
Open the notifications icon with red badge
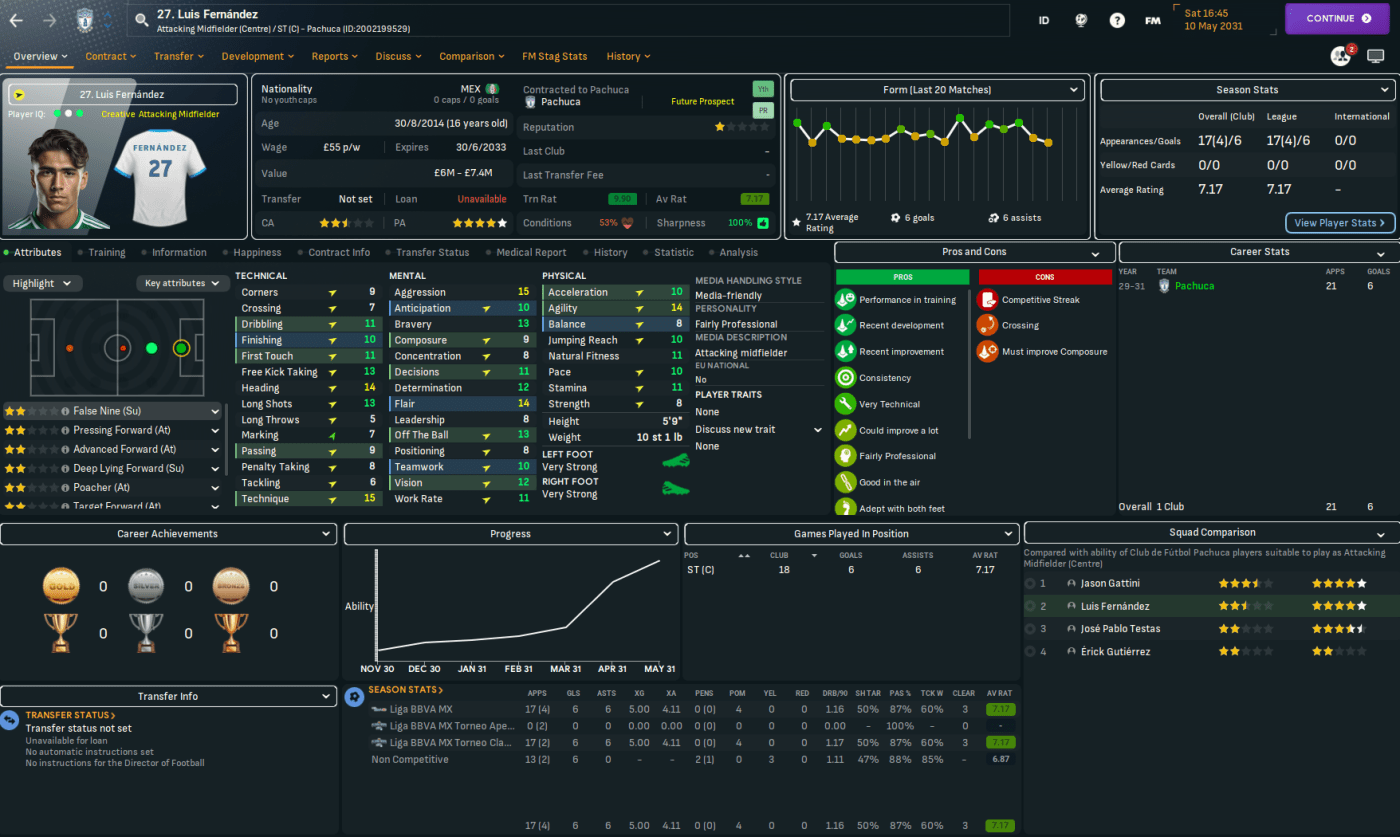tap(1340, 56)
